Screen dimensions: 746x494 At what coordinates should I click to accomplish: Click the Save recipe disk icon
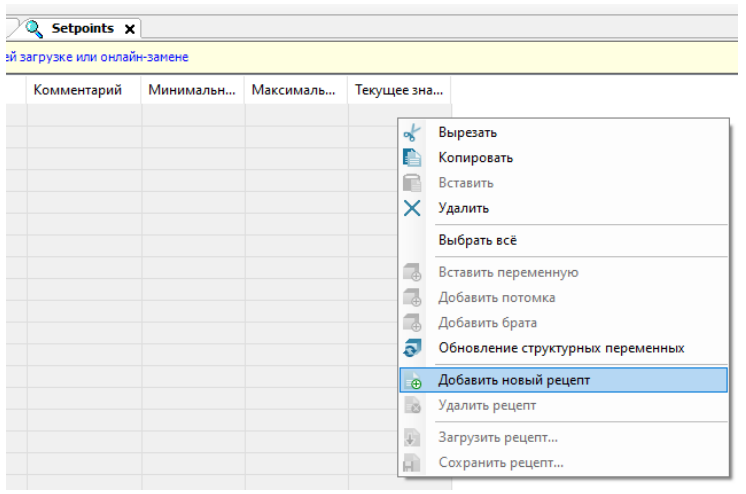pos(412,463)
